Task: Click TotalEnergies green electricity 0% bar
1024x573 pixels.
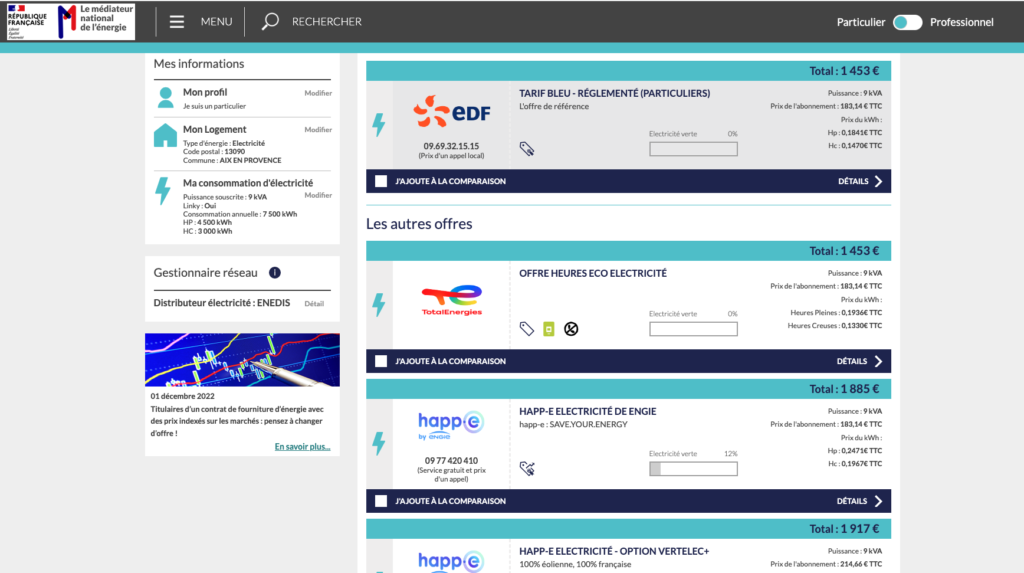Action: coord(693,329)
